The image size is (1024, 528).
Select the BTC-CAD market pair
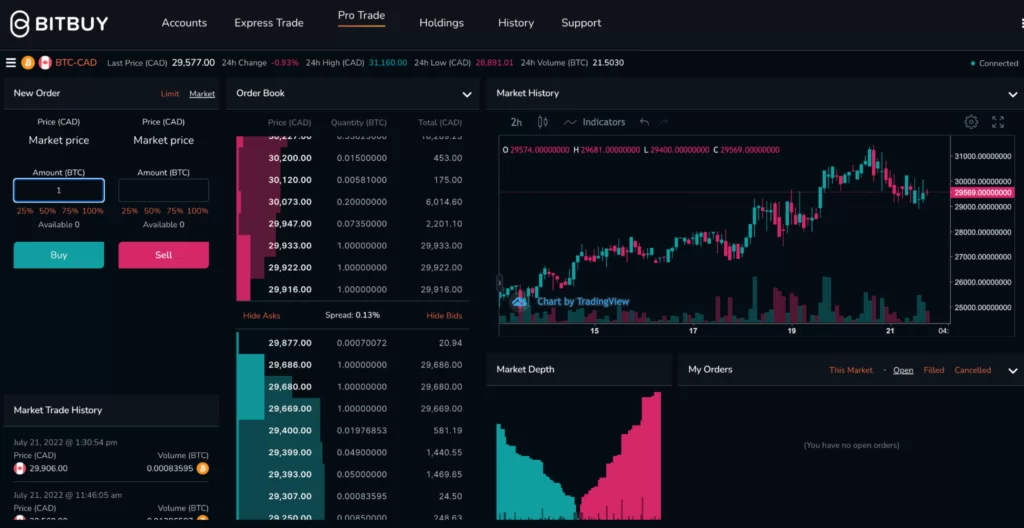76,63
